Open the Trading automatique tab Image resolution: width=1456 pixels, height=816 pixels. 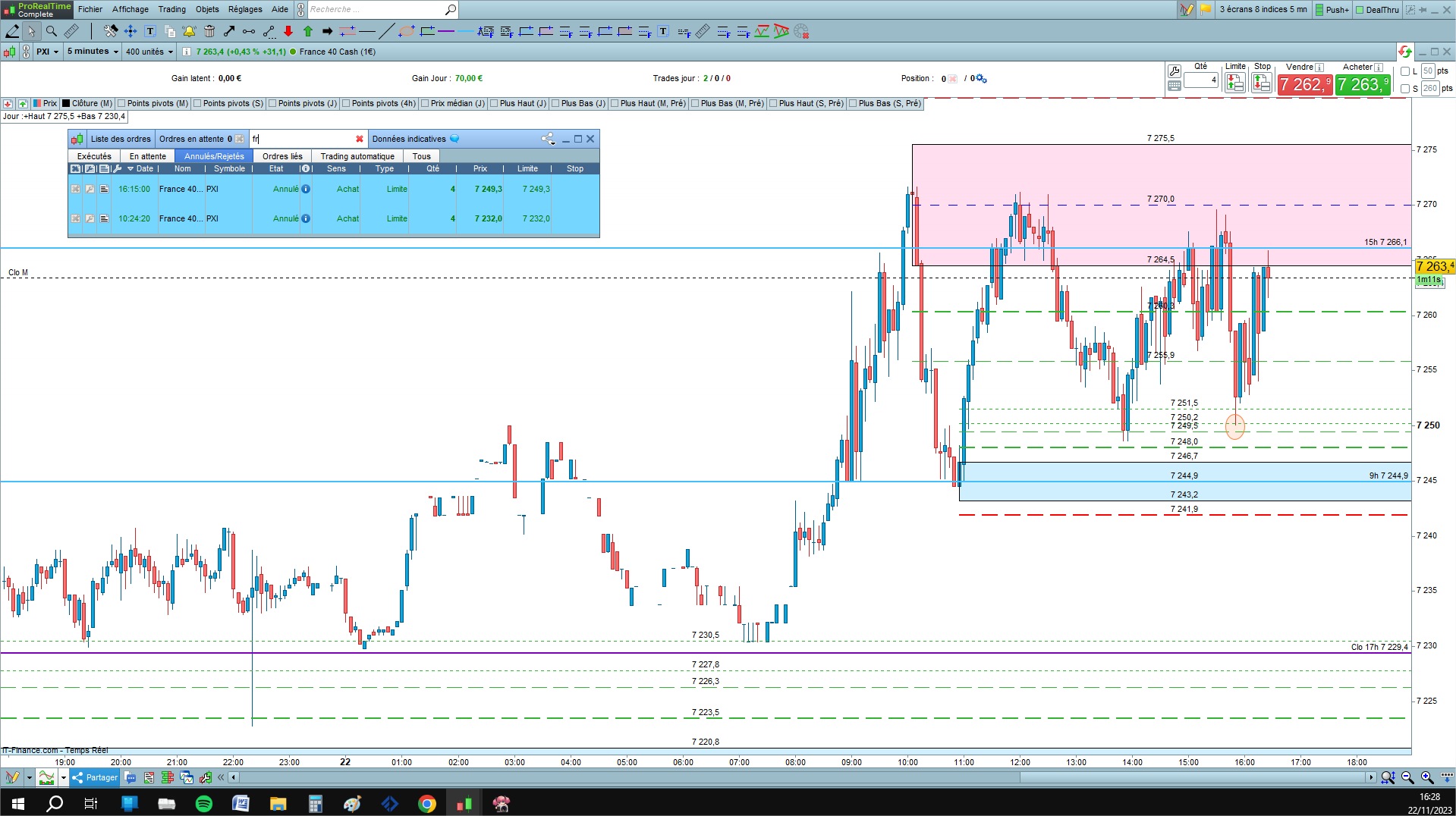click(357, 157)
